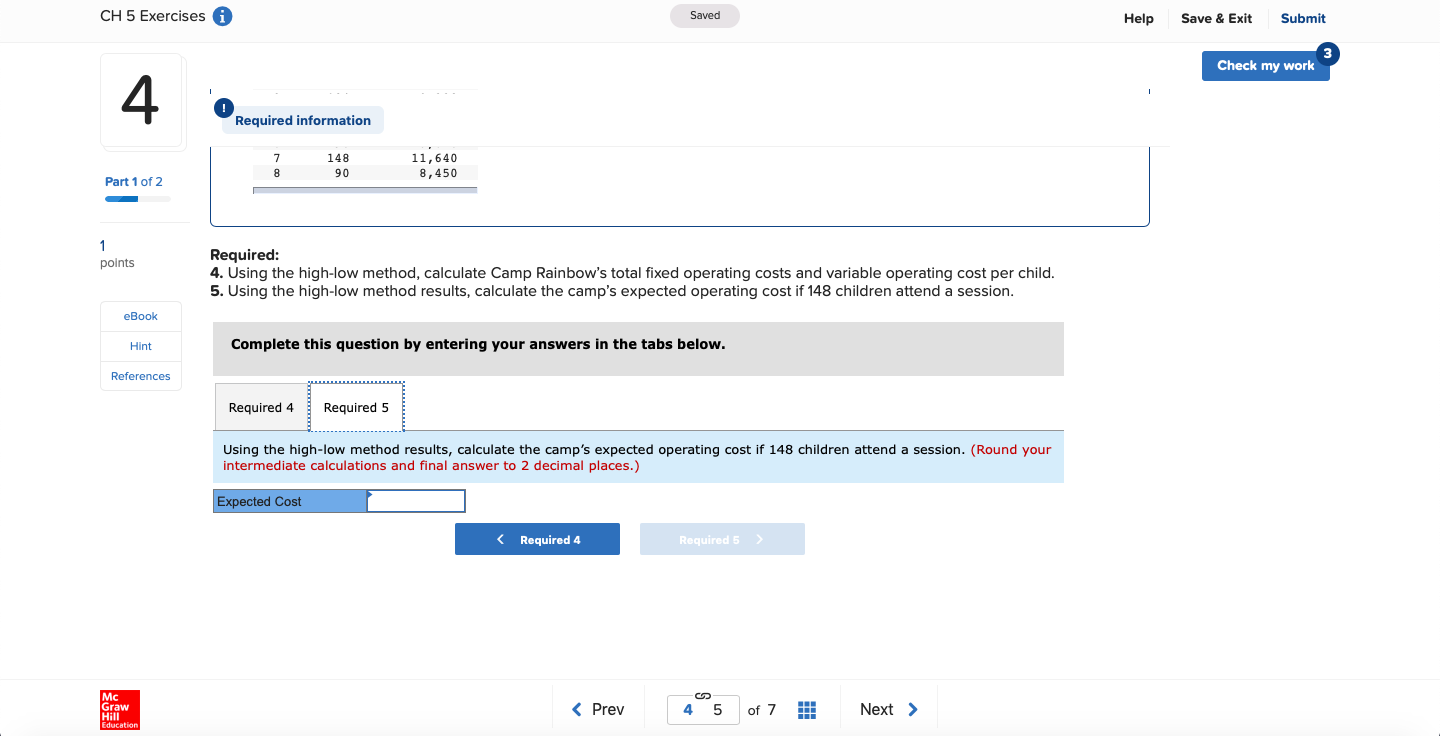1440x736 pixels.
Task: Select the Required 5 tab
Action: click(x=357, y=407)
